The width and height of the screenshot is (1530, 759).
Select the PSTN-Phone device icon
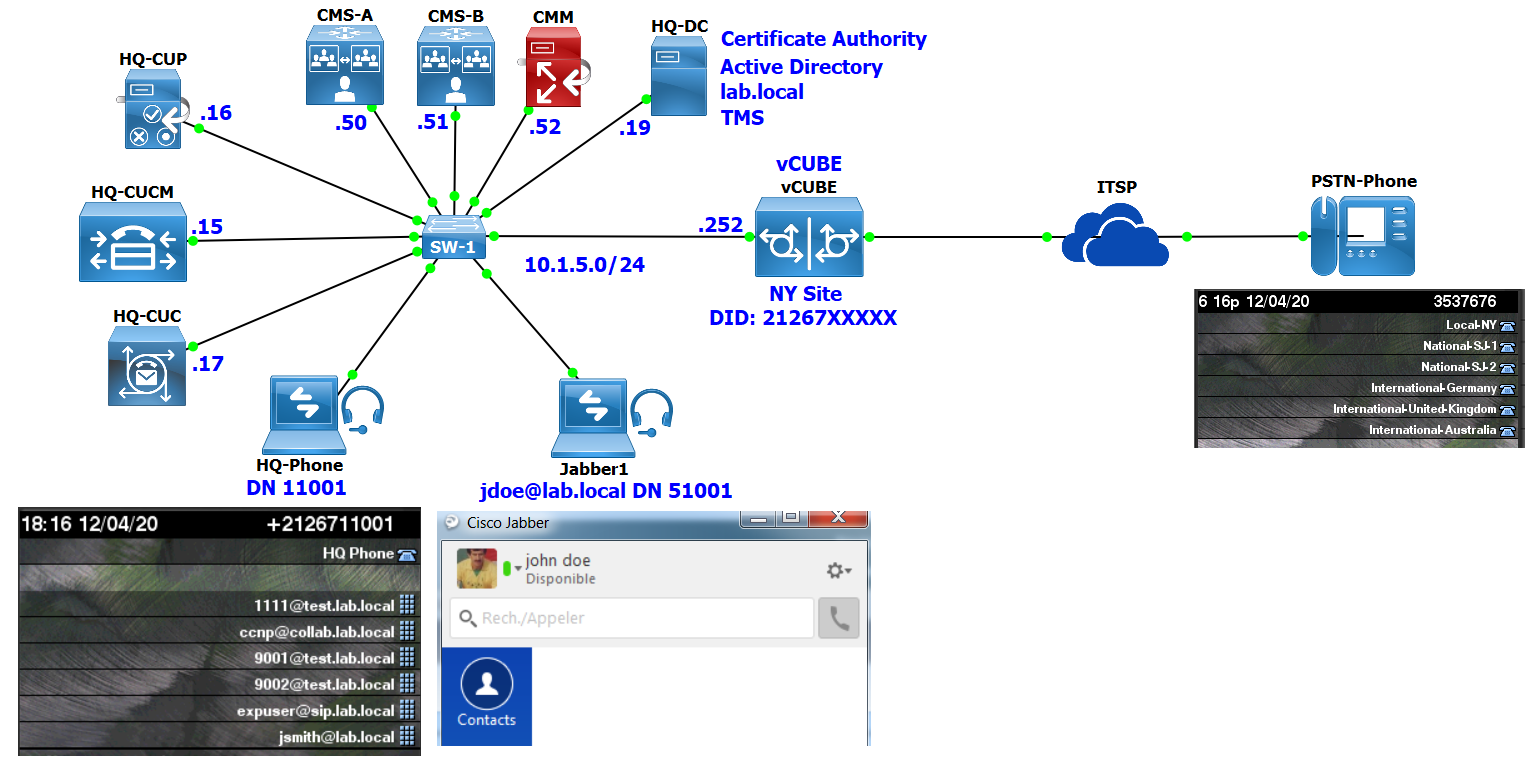click(1362, 234)
